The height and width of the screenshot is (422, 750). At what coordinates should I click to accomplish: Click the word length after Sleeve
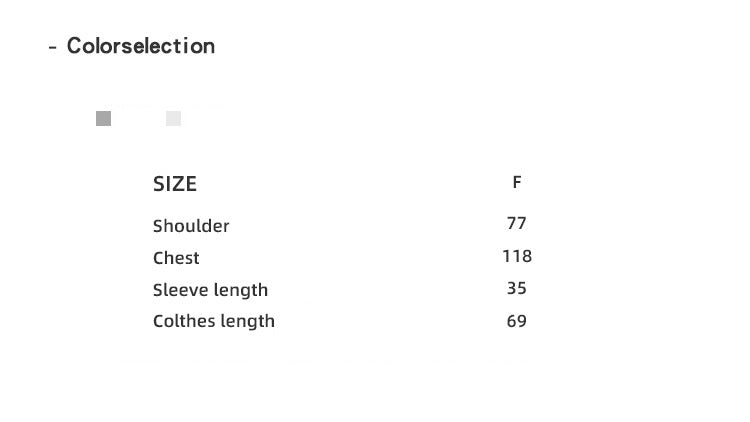tap(240, 290)
